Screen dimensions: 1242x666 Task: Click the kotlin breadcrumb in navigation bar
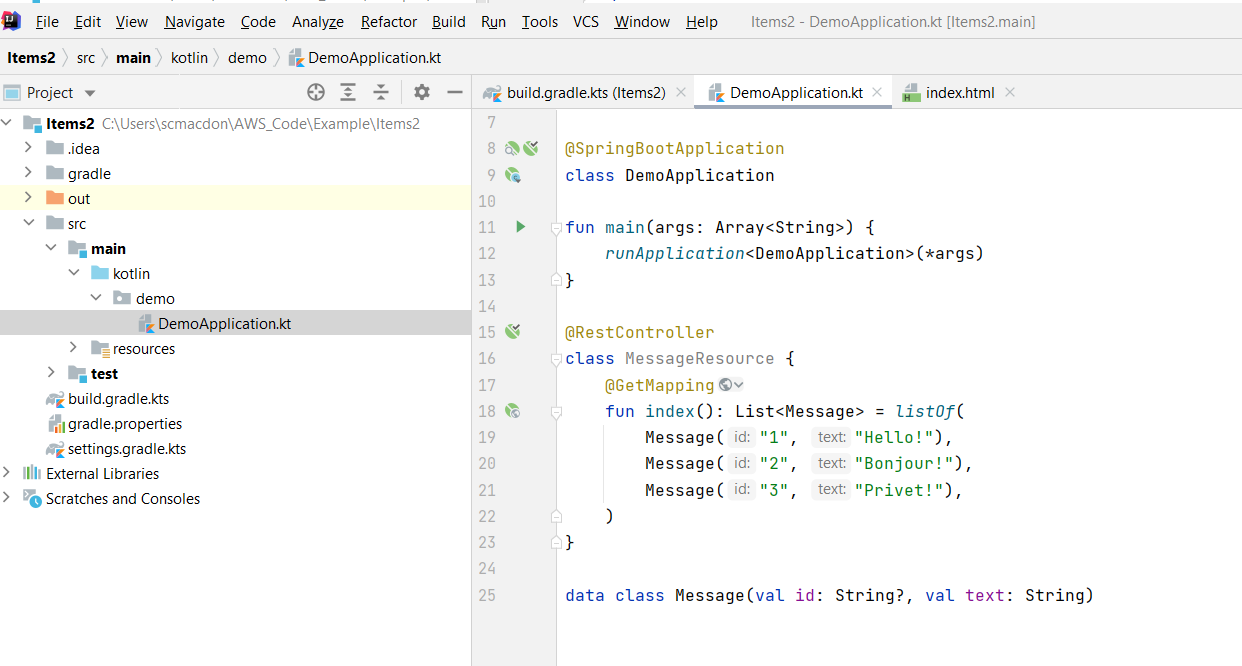[189, 57]
